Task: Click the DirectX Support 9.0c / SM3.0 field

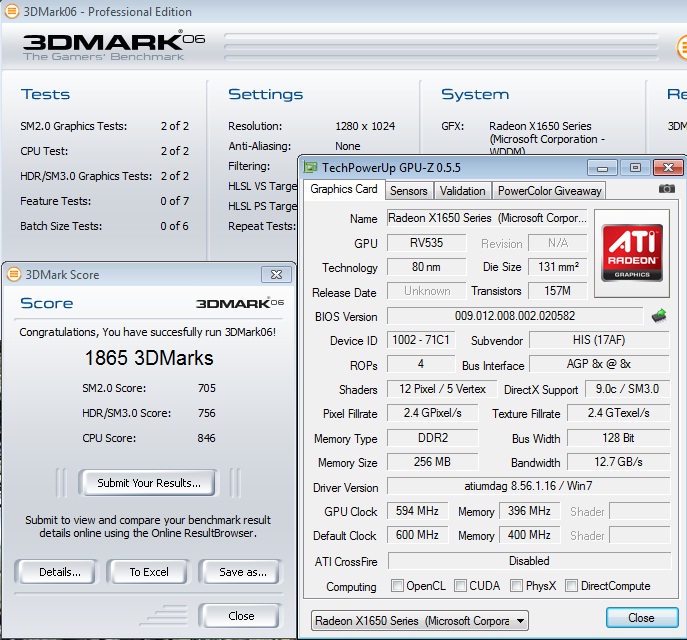Action: pyautogui.click(x=628, y=389)
